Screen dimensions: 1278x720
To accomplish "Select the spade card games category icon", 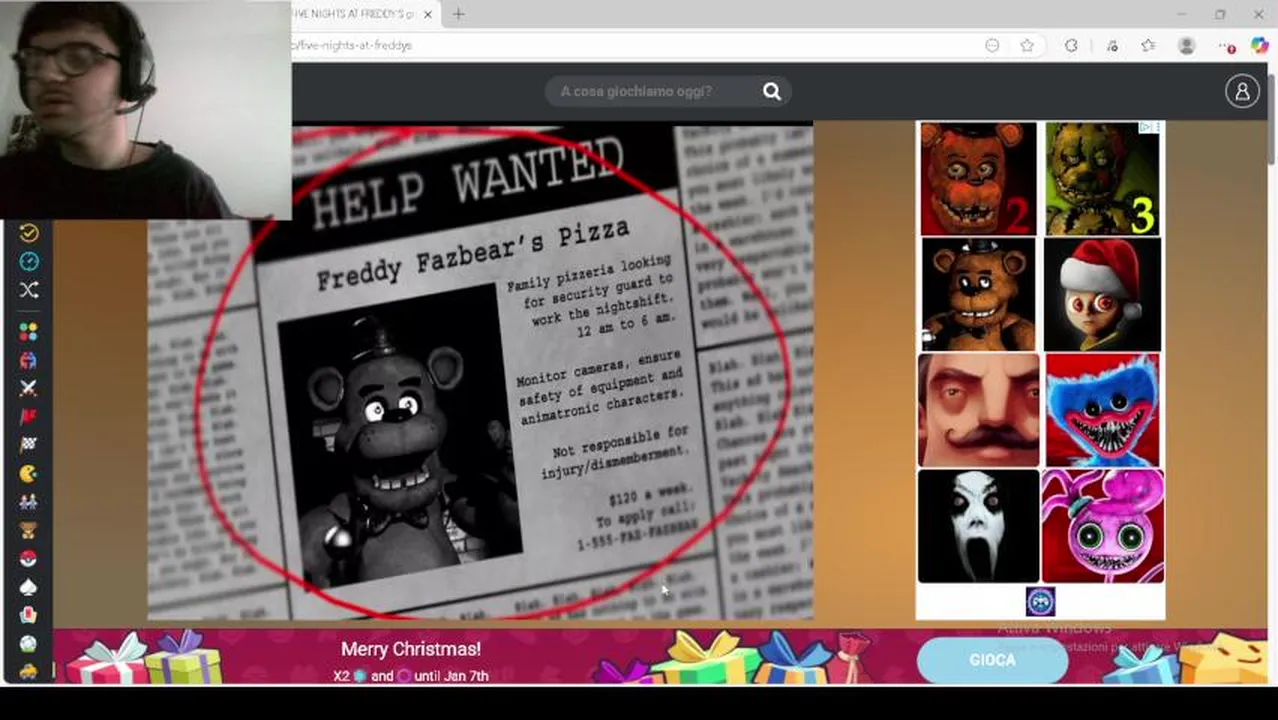I will (x=28, y=587).
